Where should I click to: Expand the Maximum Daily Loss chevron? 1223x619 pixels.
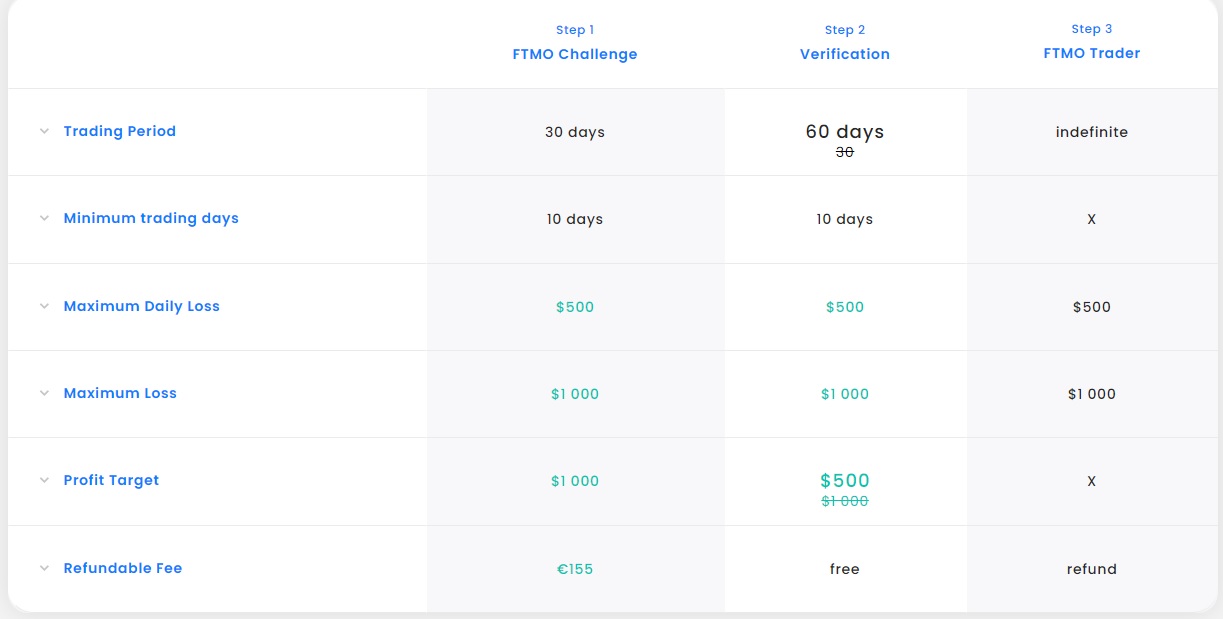(44, 306)
